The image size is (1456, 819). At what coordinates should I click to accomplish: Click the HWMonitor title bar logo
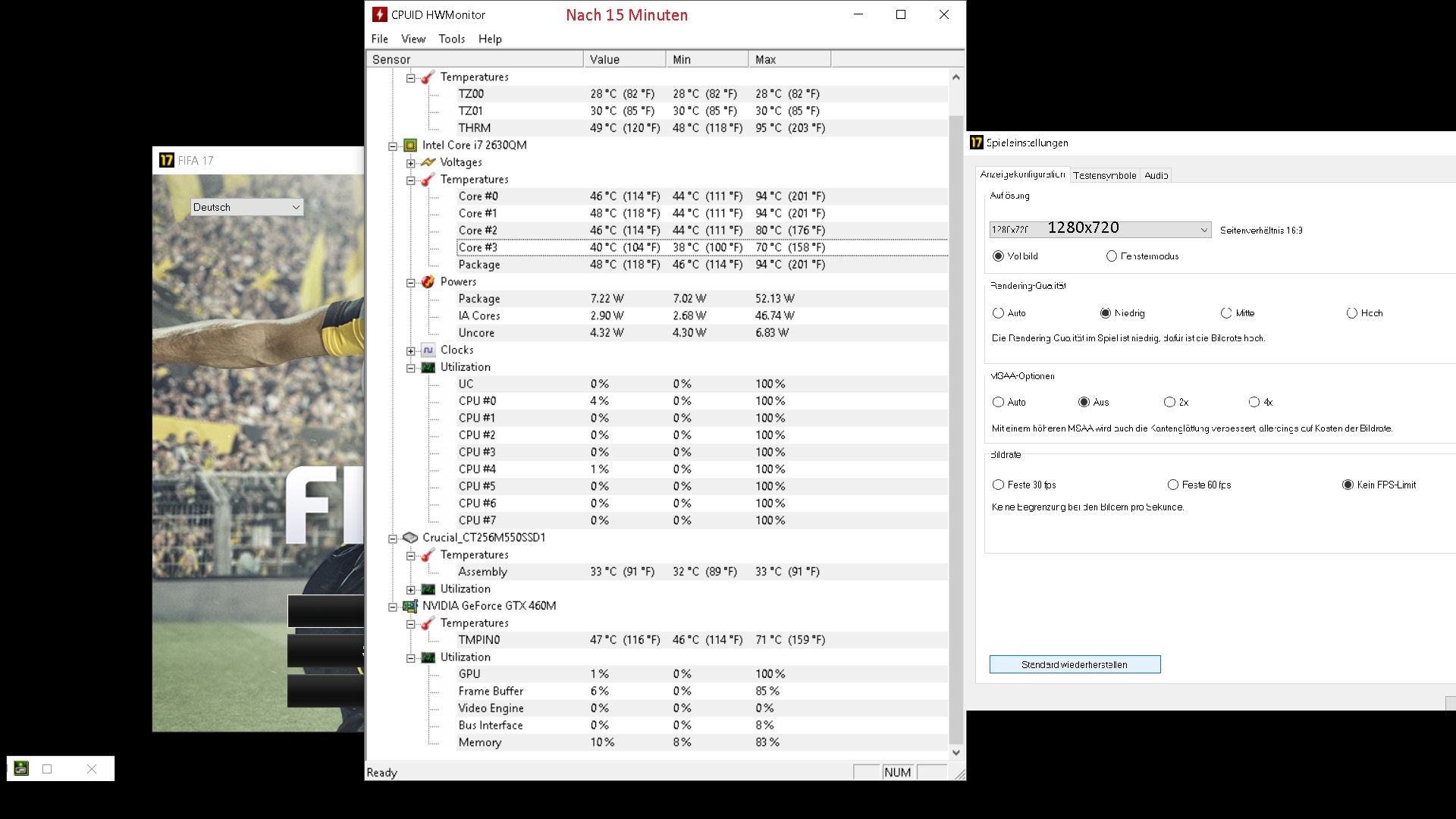point(380,14)
